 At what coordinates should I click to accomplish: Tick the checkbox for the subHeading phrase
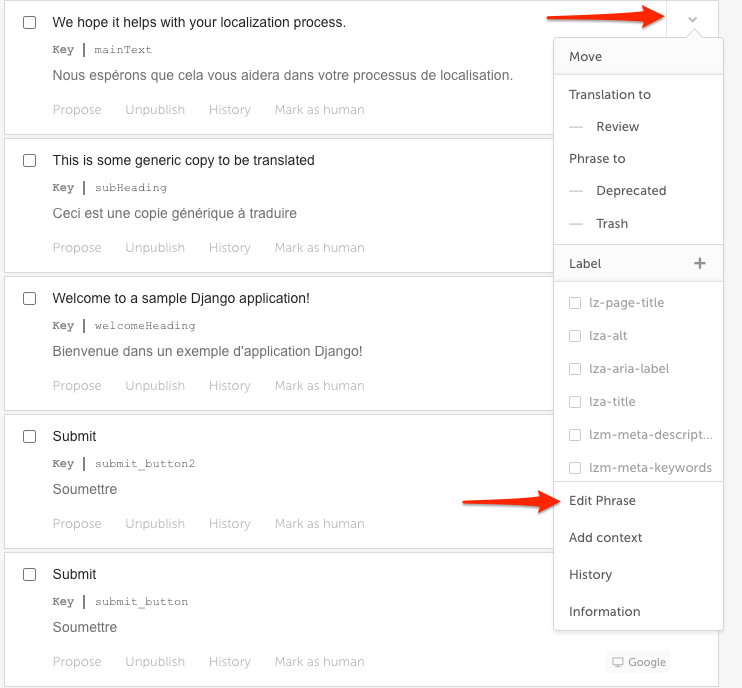pos(29,160)
